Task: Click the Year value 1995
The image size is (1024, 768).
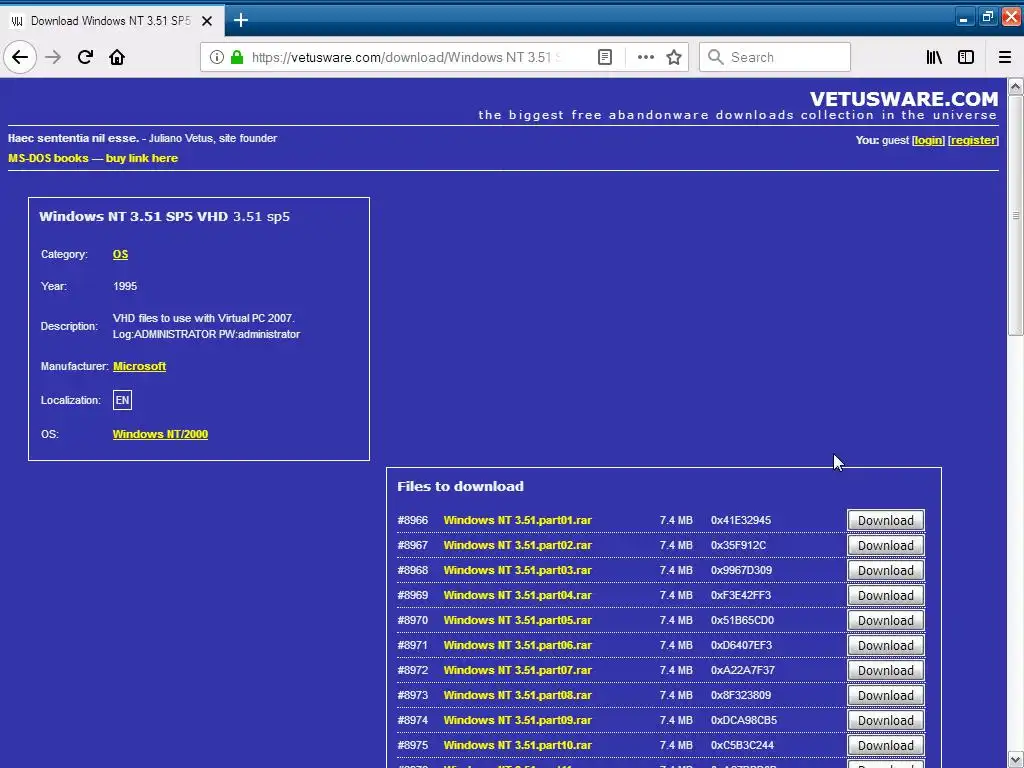Action: (x=125, y=286)
